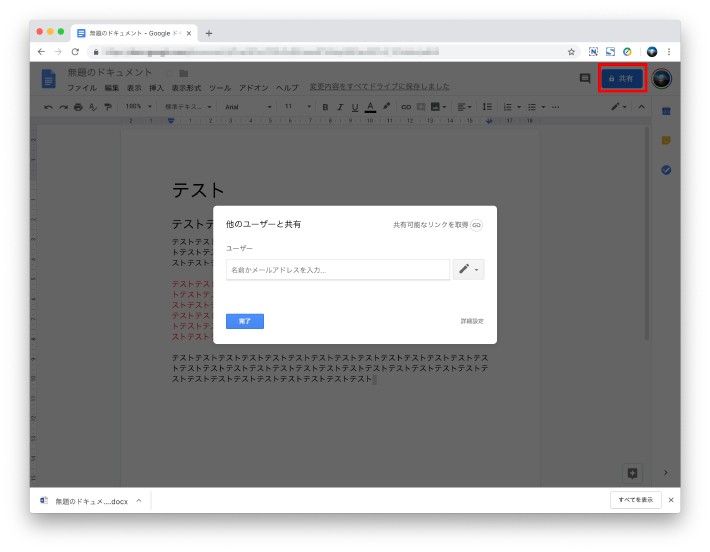Get shareable link icon in dialog
This screenshot has height=552, width=710.
[x=476, y=225]
